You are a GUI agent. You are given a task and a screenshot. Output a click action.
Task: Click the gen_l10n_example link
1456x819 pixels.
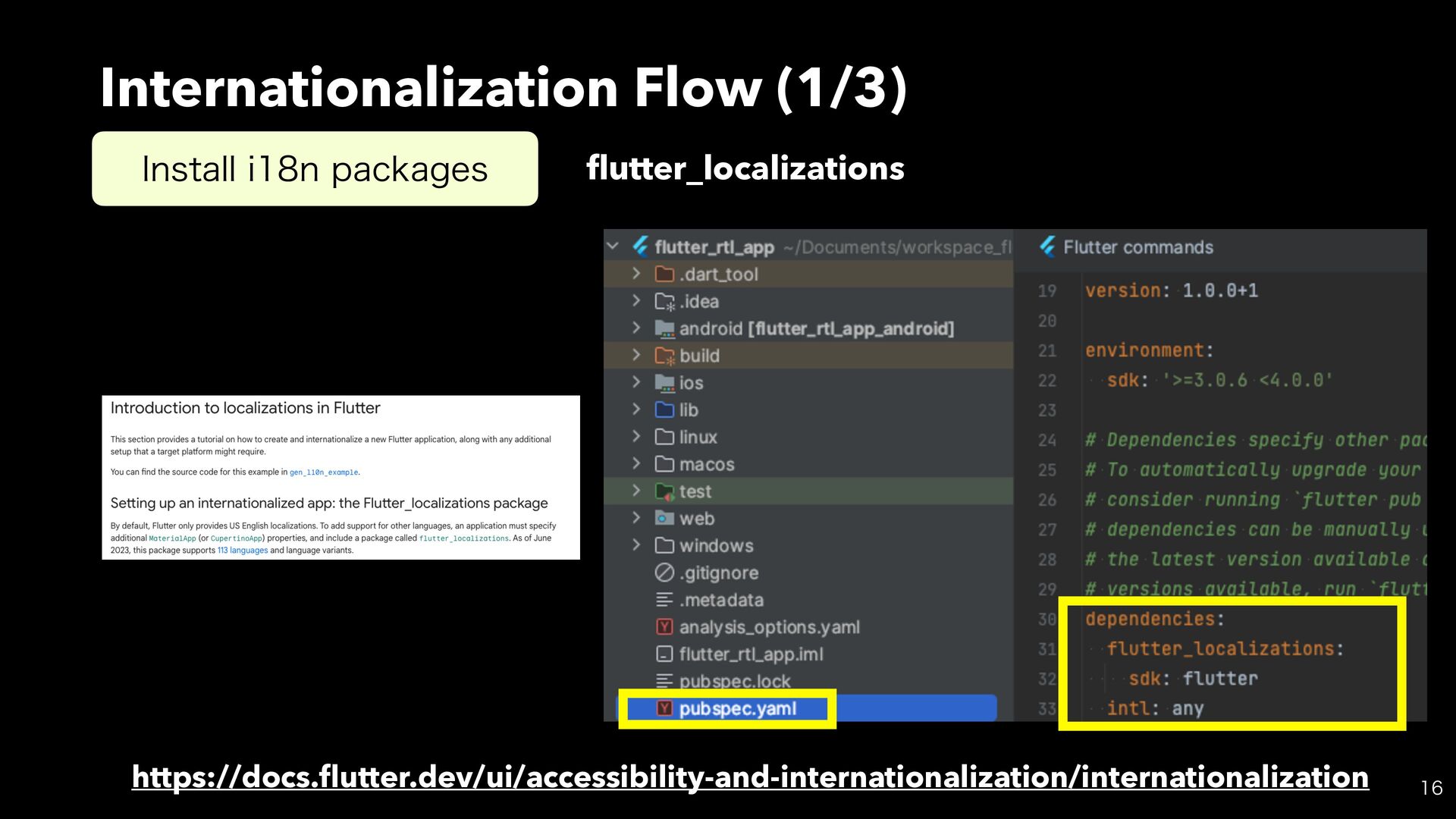pos(323,472)
